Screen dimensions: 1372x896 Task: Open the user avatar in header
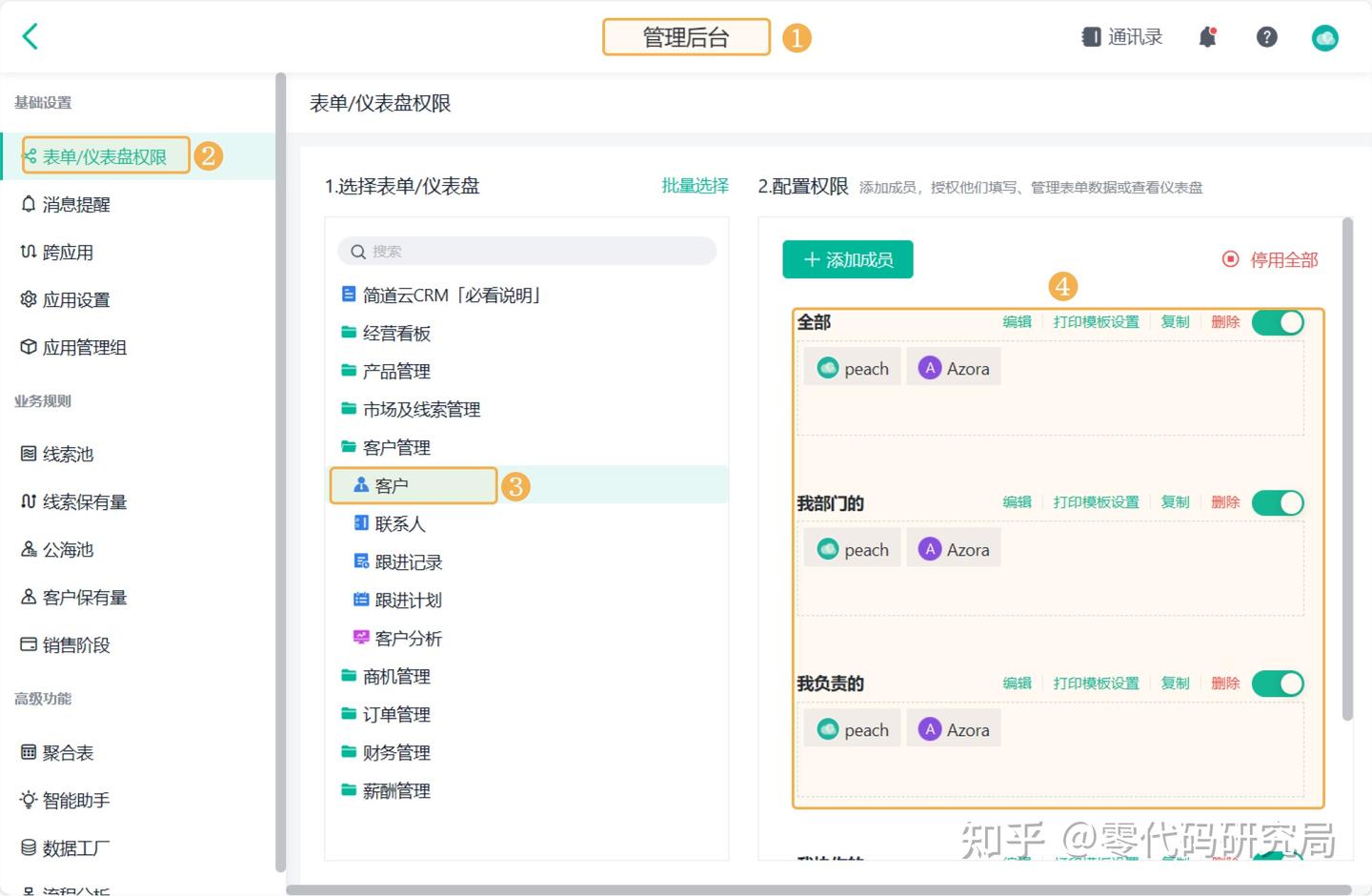coord(1325,38)
